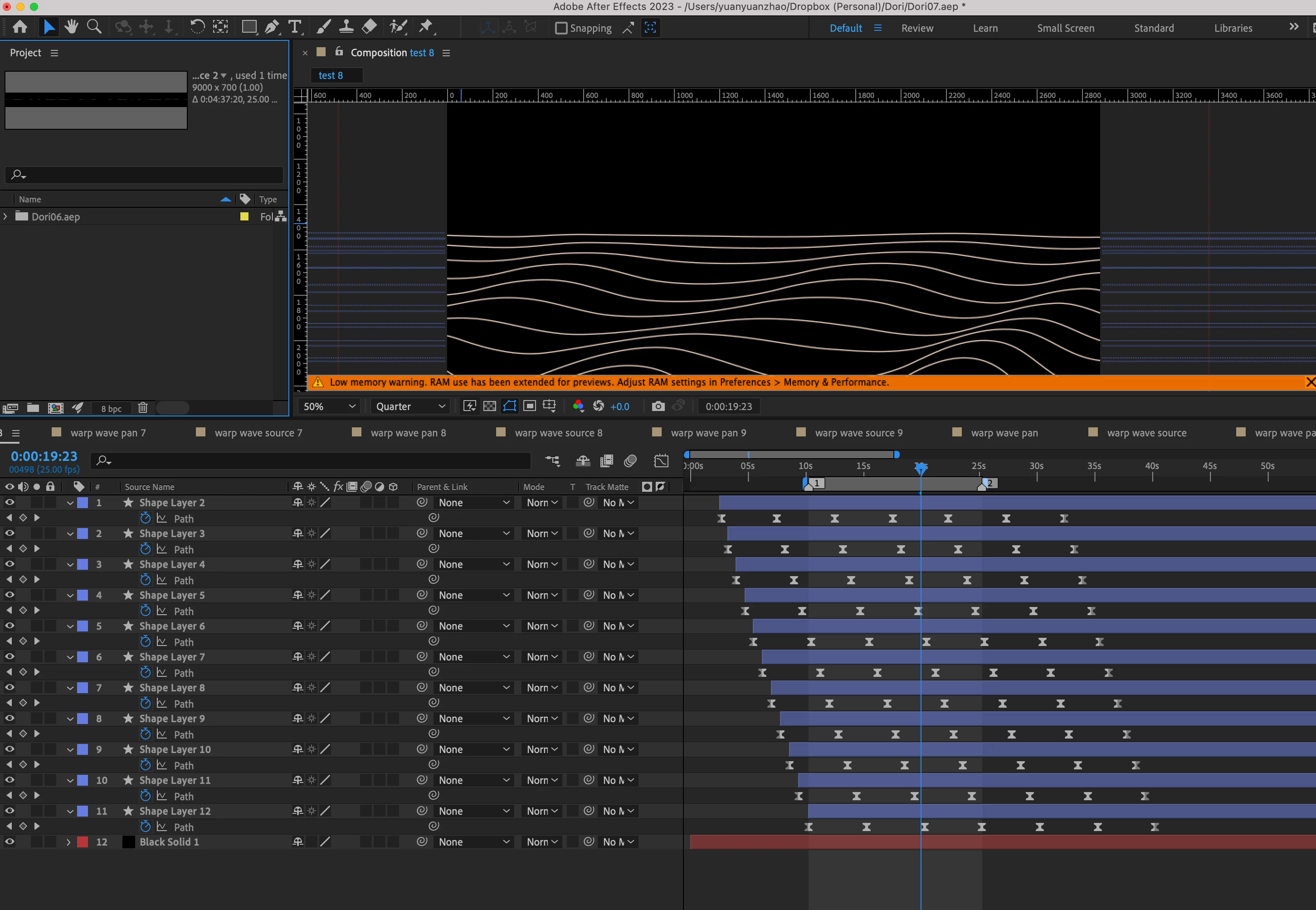1316x910 pixels.
Task: Click Shape Layer 2 blue label swatch
Action: [83, 502]
